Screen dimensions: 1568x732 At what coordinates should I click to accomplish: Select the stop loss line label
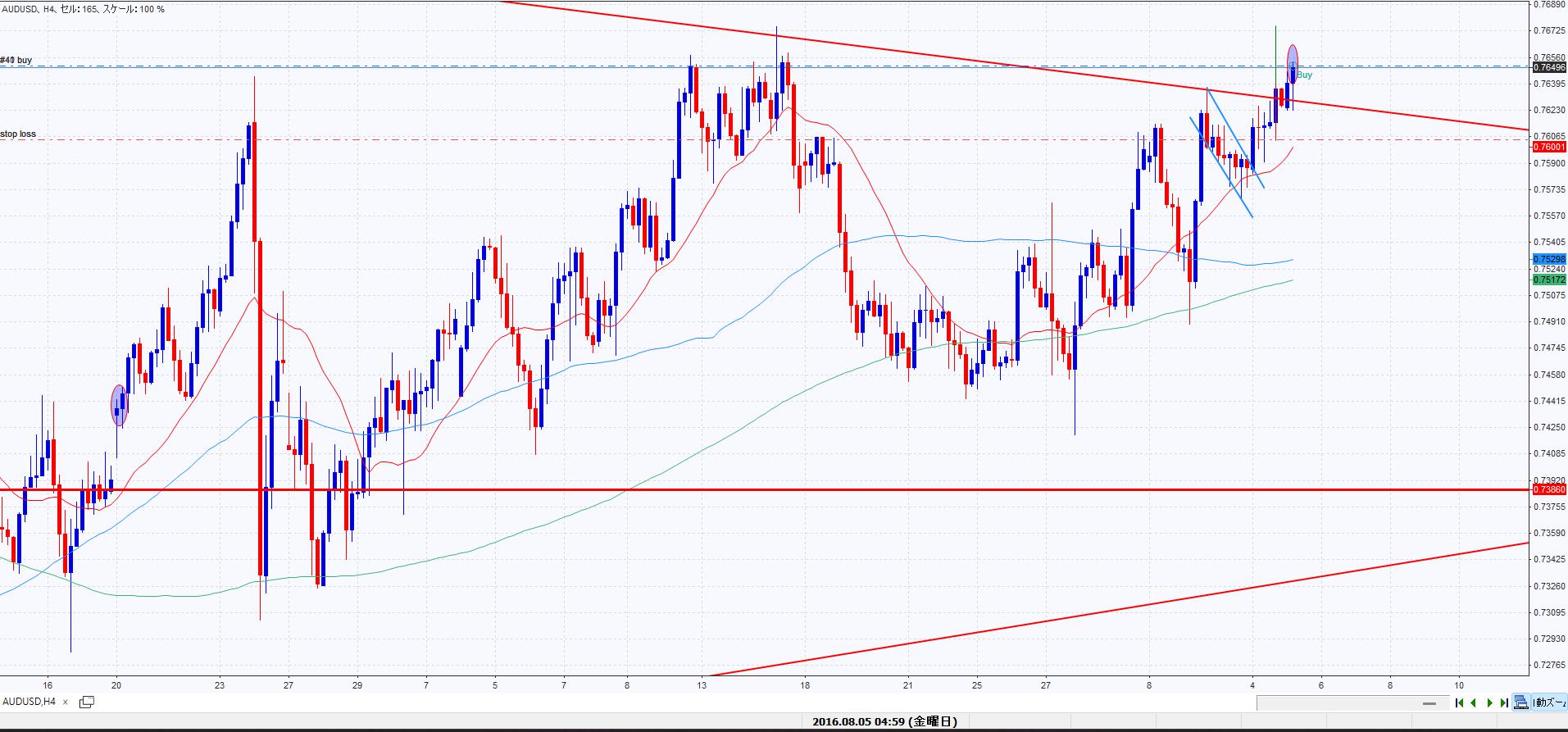point(18,134)
